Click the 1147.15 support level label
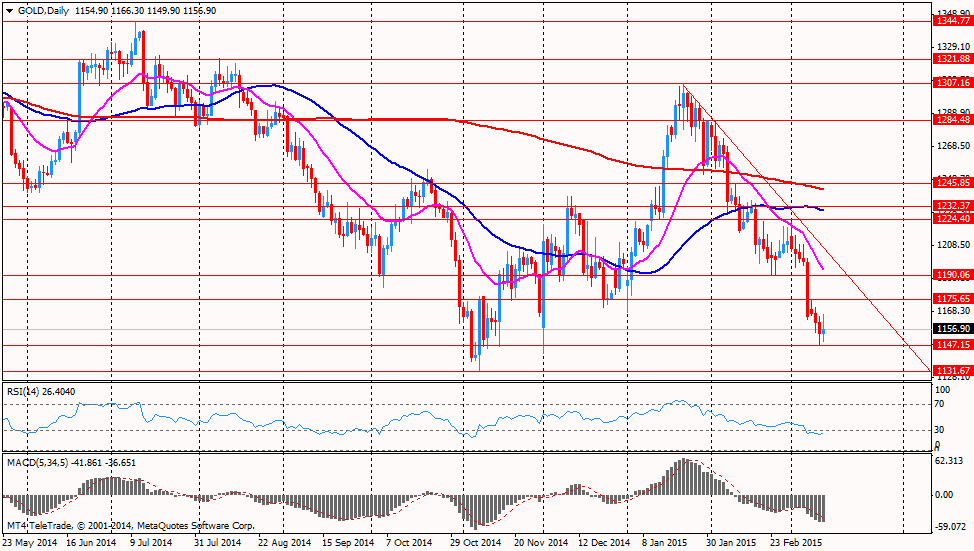974x551 pixels. point(953,345)
